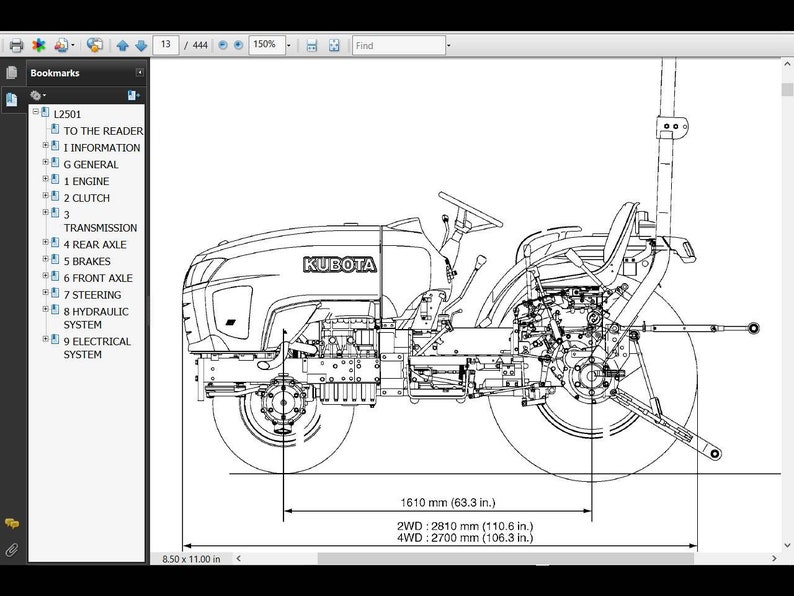Screen dimensions: 794x596
Task: Go to next page with down arrow
Action: coord(141,46)
